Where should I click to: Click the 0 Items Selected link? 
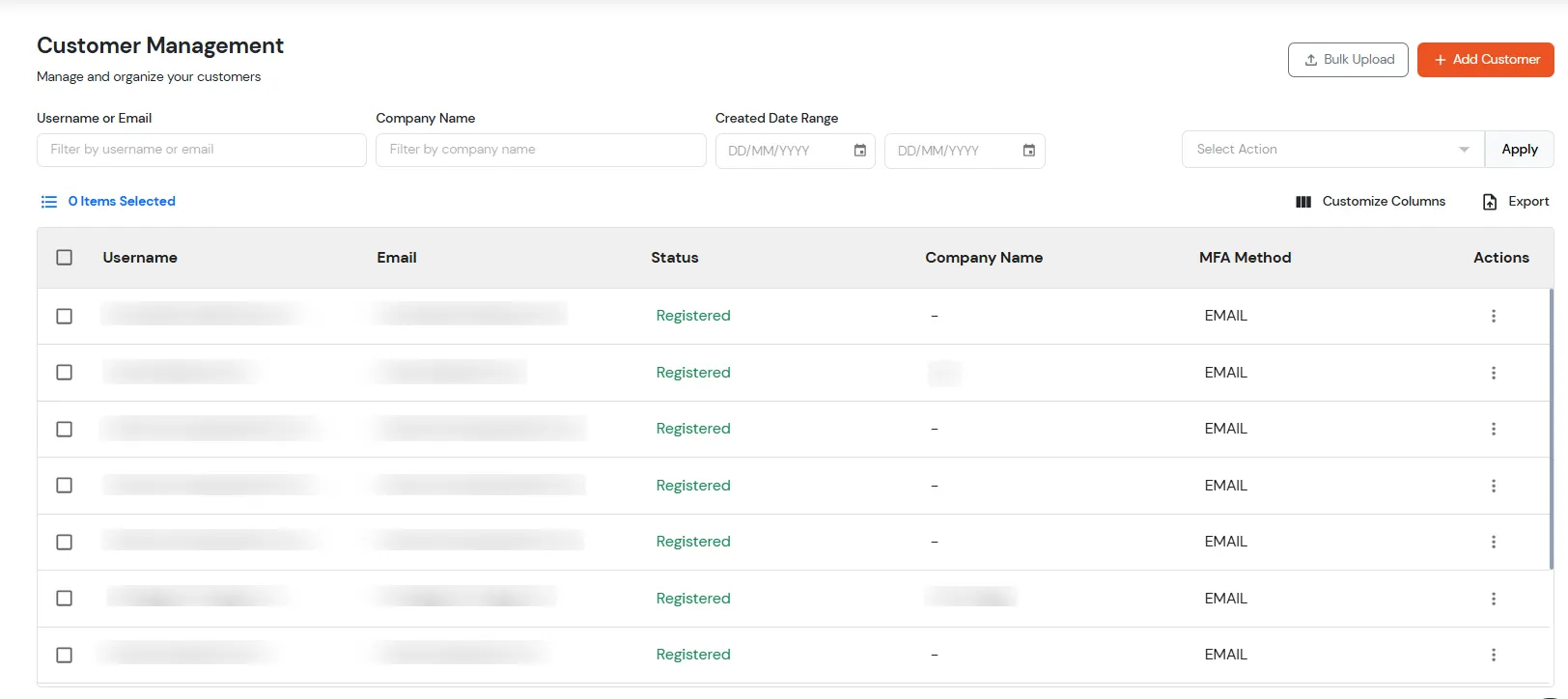coord(122,202)
